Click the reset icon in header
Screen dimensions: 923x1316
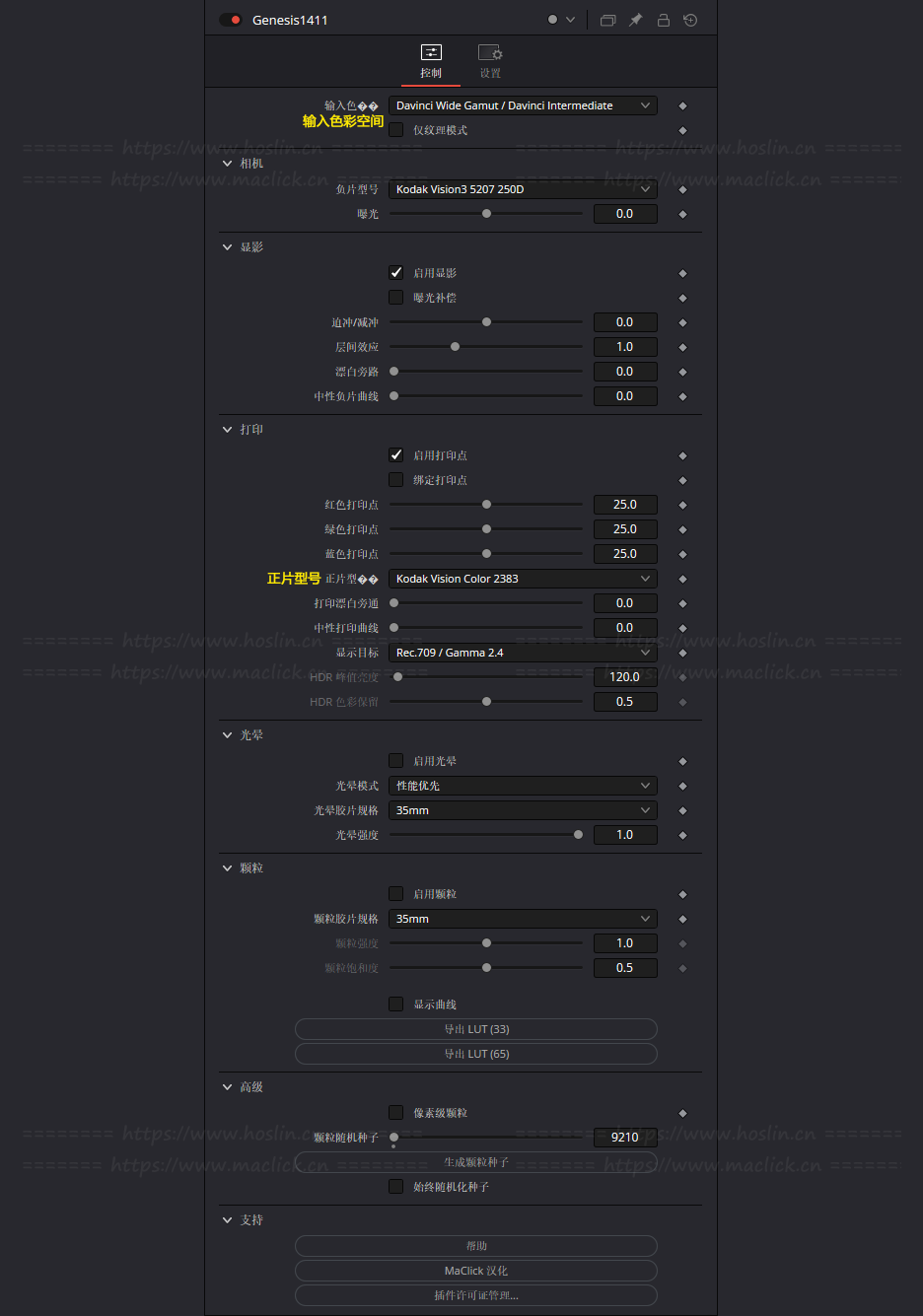[x=690, y=20]
